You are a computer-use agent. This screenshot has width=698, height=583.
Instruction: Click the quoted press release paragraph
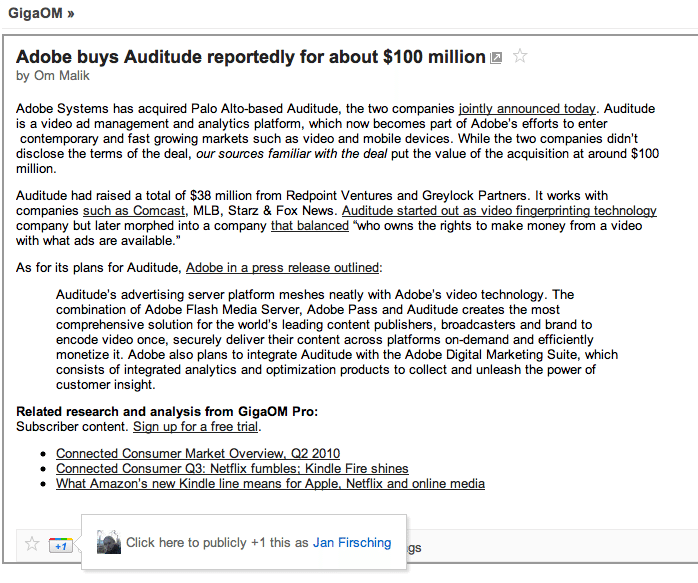click(337, 340)
